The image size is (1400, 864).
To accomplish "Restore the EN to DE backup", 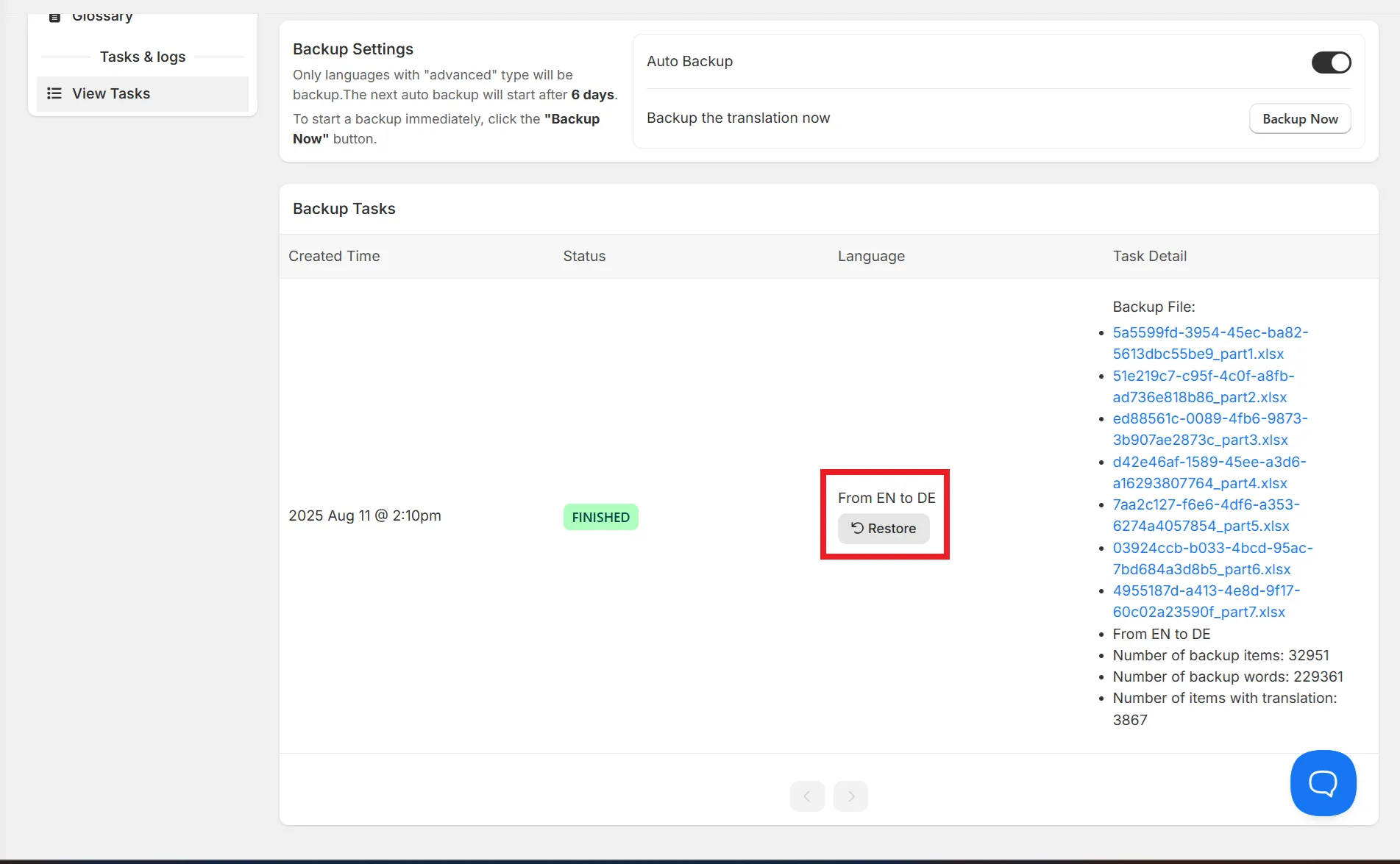I will [884, 529].
